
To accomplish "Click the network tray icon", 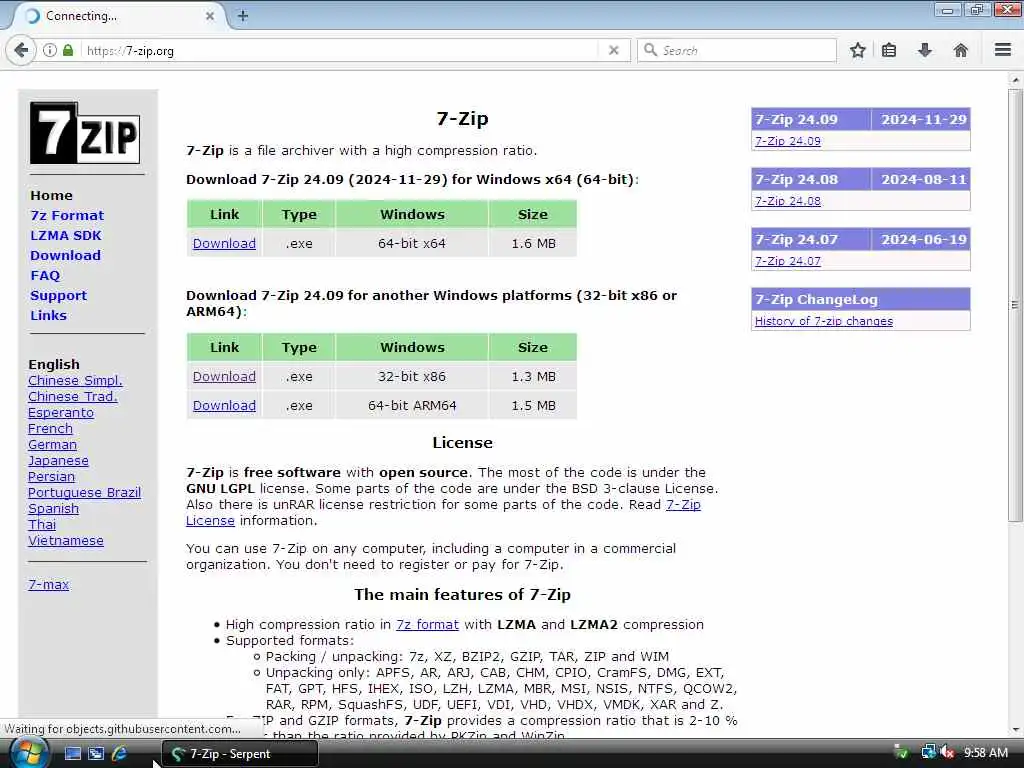I will [928, 753].
